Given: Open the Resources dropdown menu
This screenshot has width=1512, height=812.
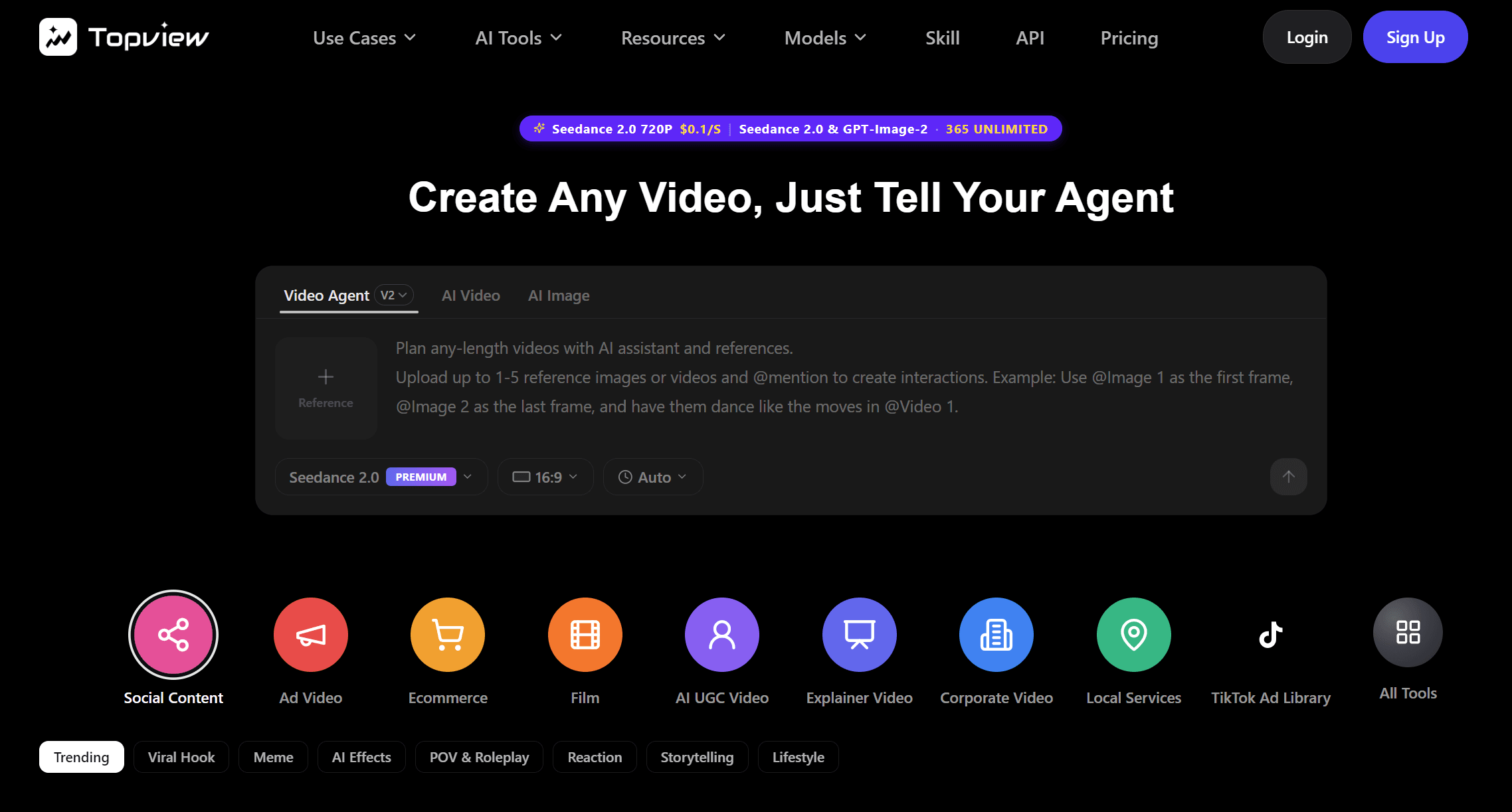Looking at the screenshot, I should pyautogui.click(x=673, y=38).
